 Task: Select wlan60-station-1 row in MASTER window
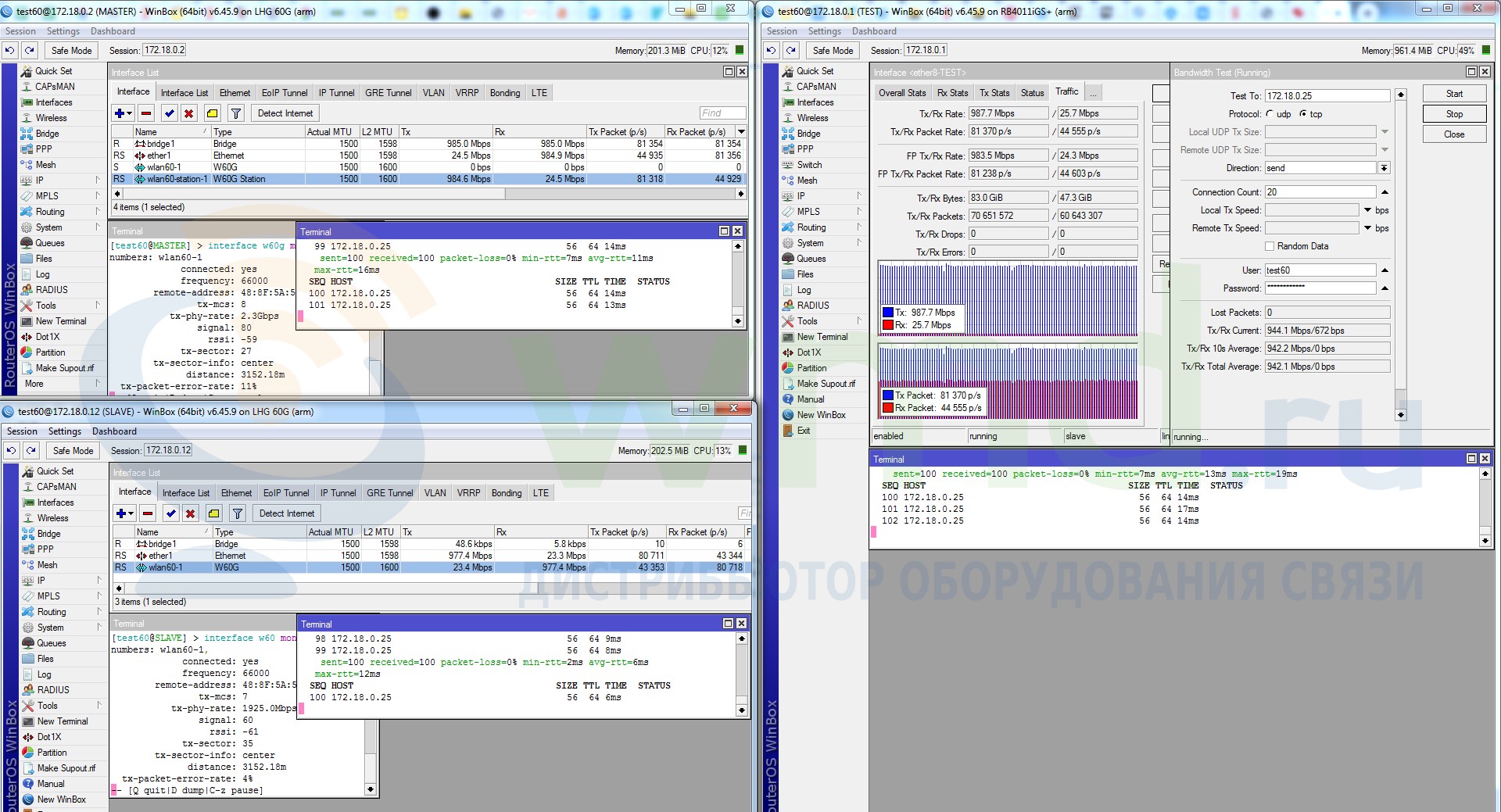tap(429, 179)
